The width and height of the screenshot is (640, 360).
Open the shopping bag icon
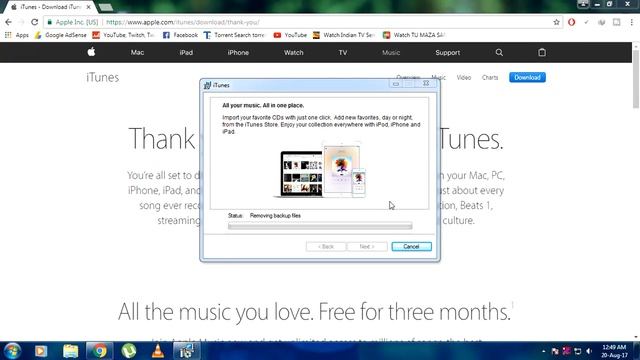tap(542, 52)
